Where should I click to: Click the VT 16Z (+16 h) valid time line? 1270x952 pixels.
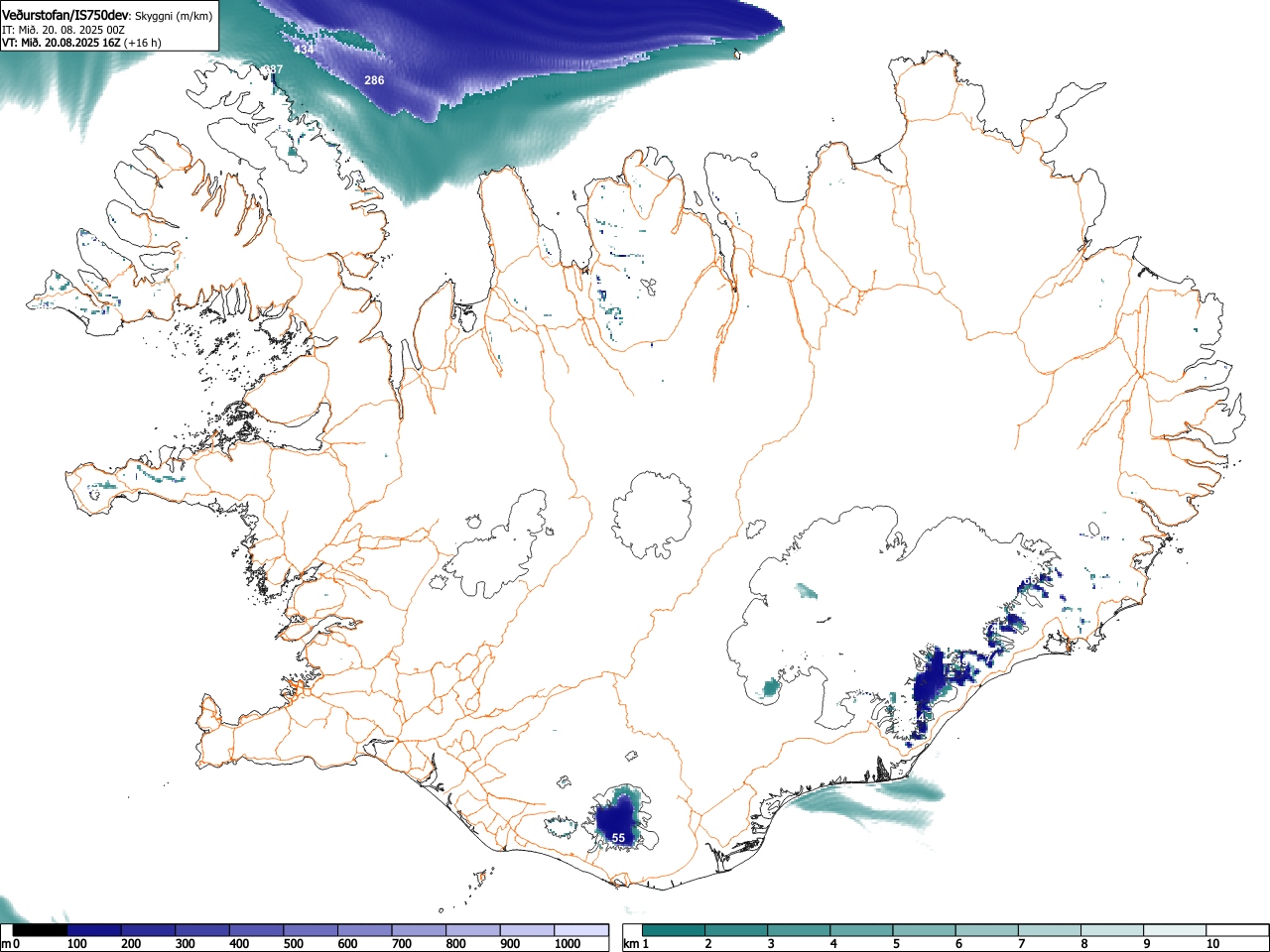(80, 43)
